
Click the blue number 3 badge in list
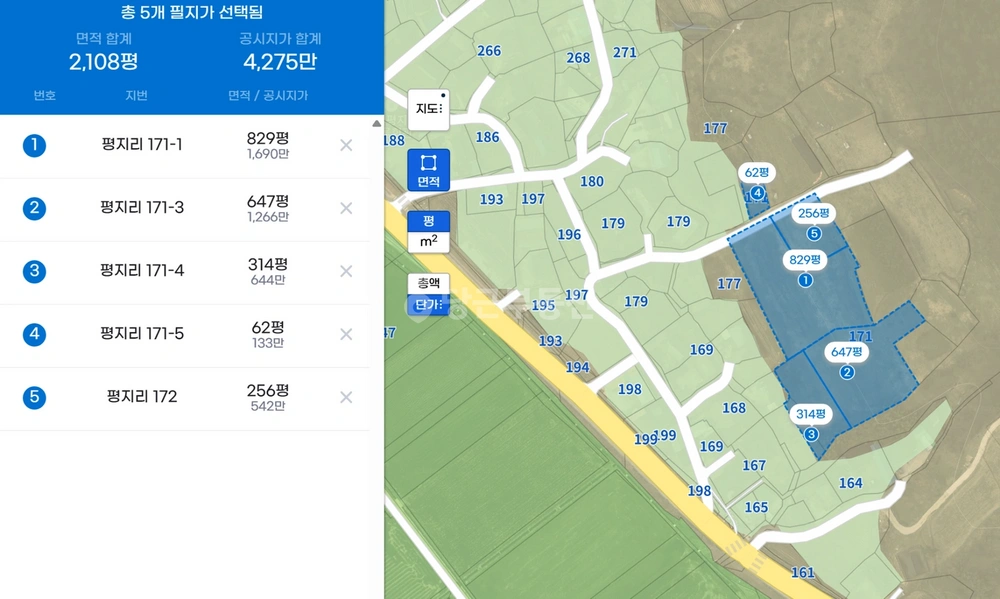(x=34, y=271)
